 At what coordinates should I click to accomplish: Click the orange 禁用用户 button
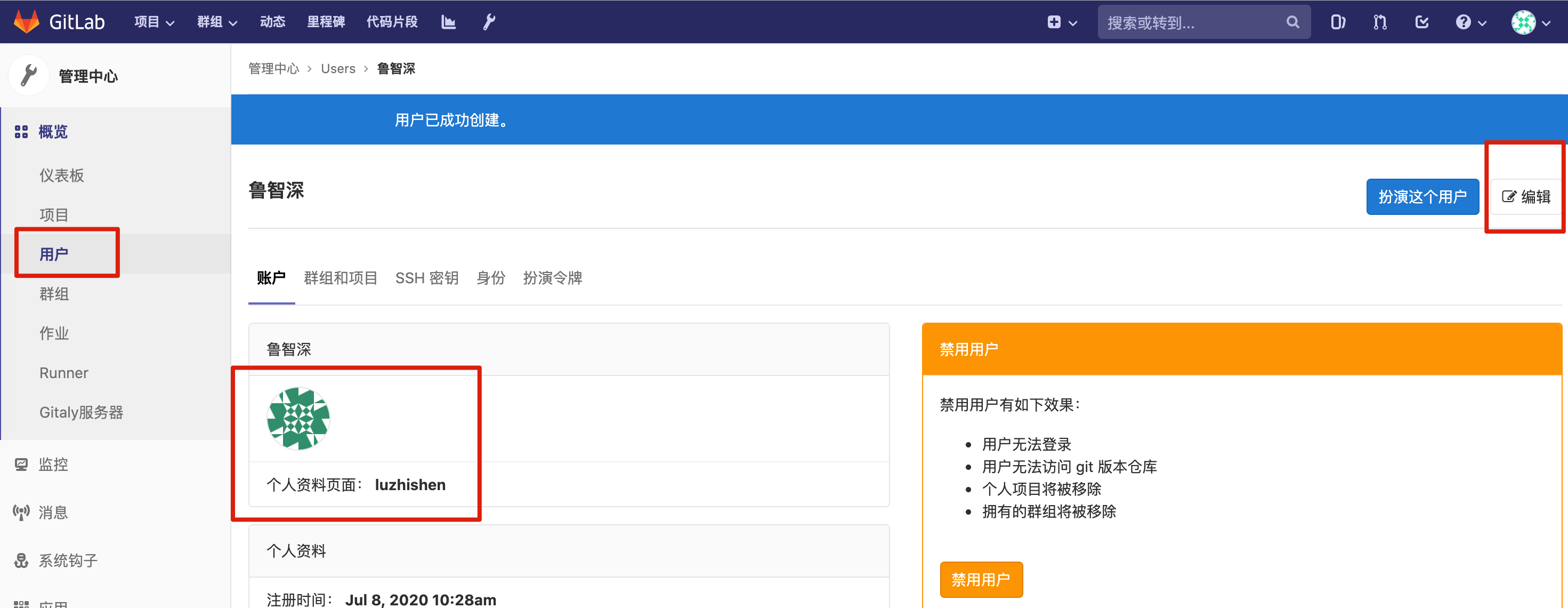click(981, 579)
